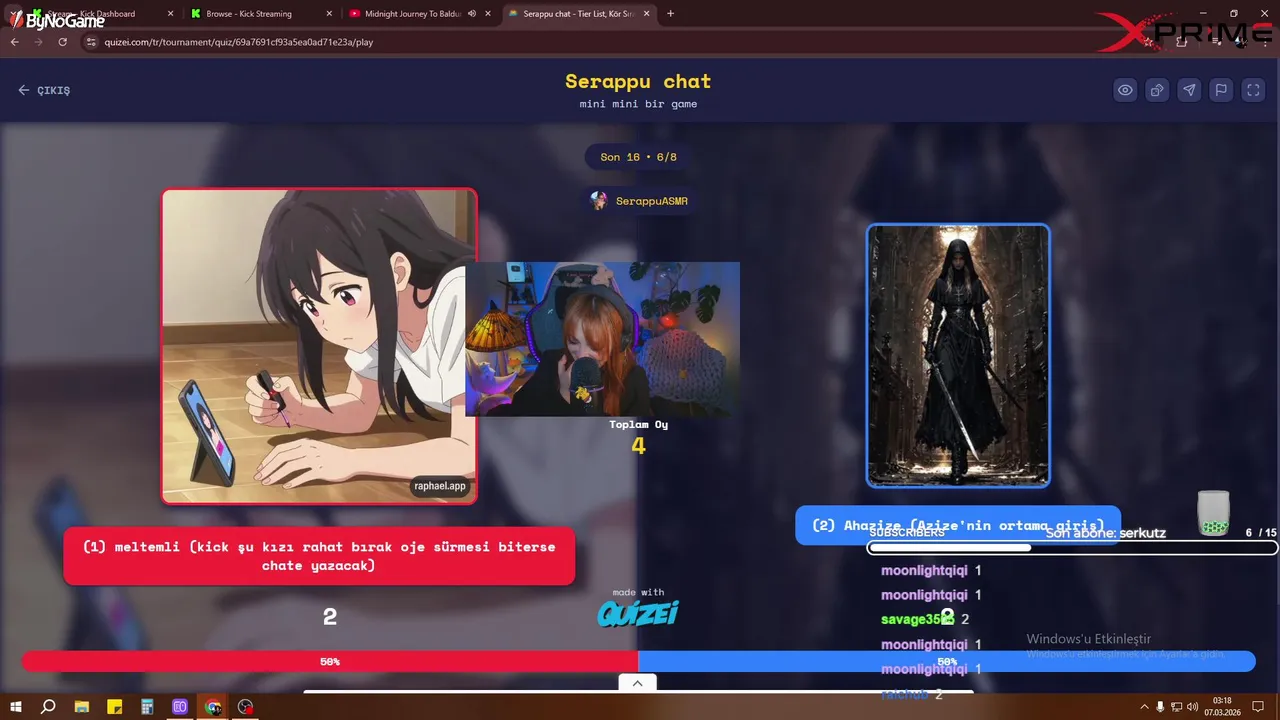Click the ÇIKIŞ exit button
This screenshot has width=1280, height=720.
pos(44,90)
